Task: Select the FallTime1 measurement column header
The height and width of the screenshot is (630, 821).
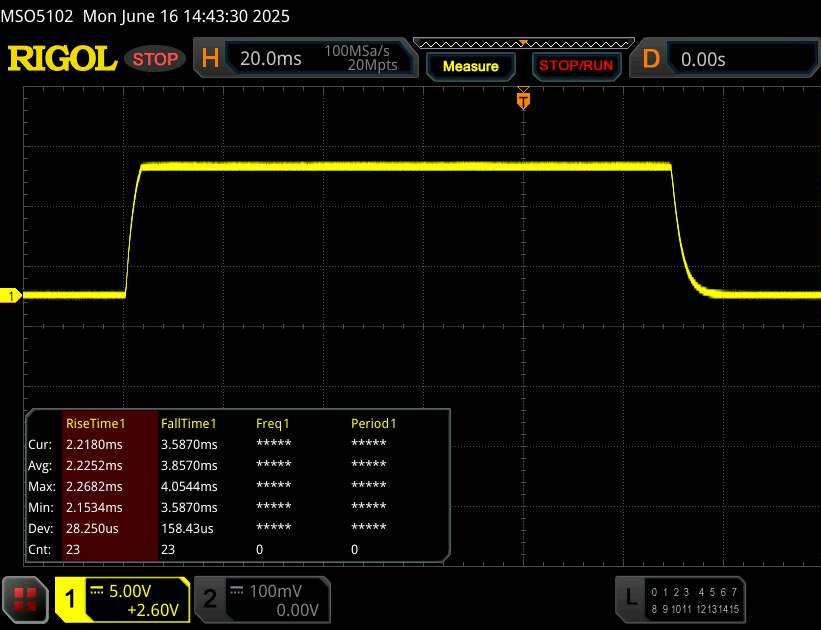Action: 188,424
